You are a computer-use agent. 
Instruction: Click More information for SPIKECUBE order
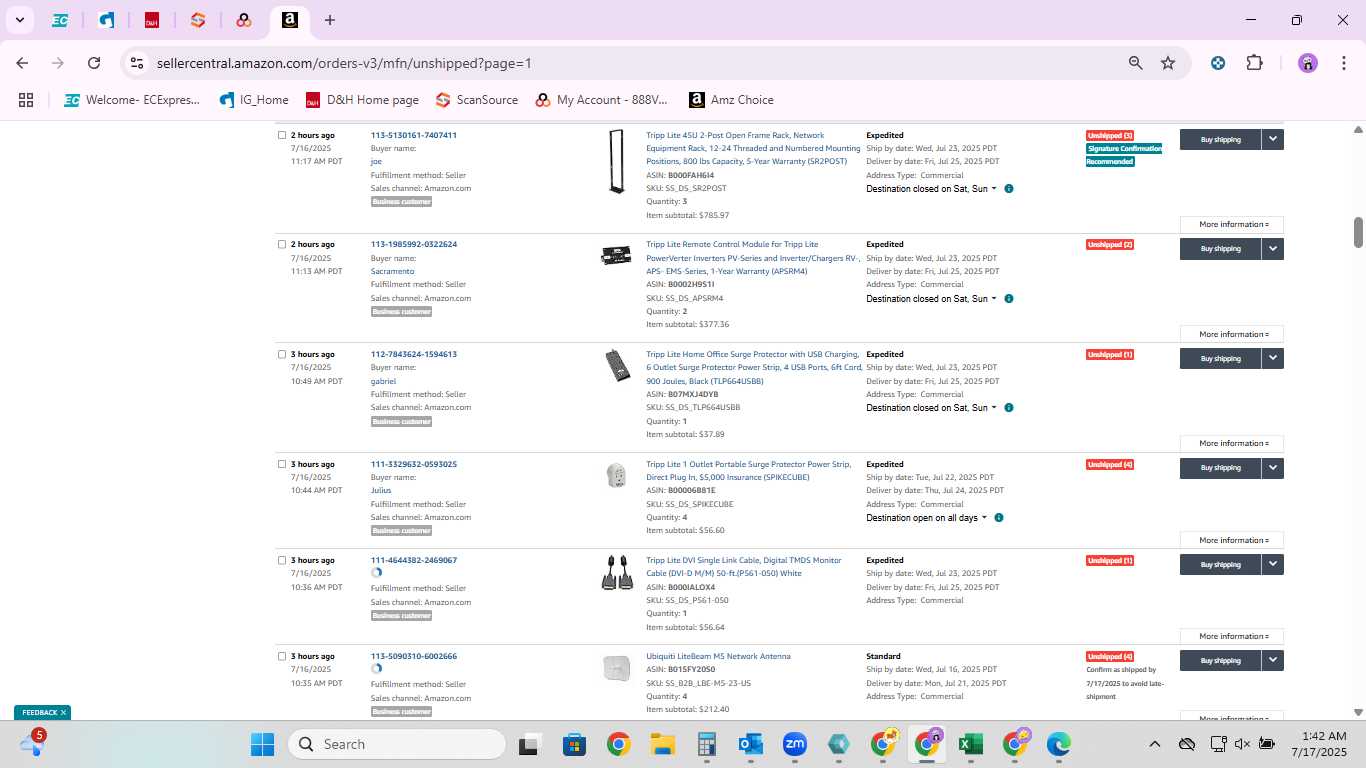1233,540
